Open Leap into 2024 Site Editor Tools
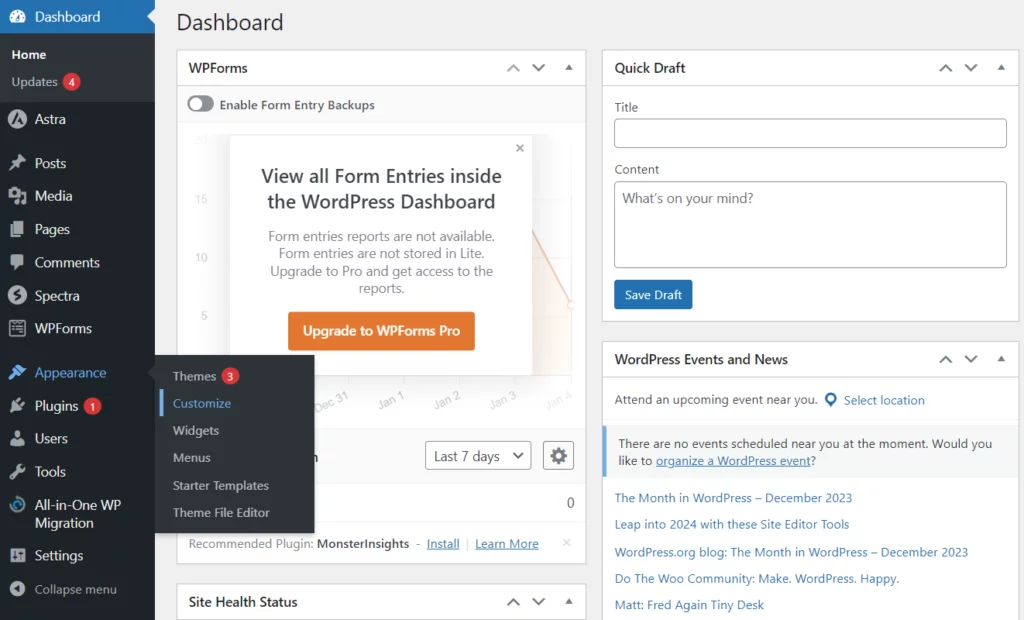Screen dimensions: 1024x620 [x=731, y=524]
